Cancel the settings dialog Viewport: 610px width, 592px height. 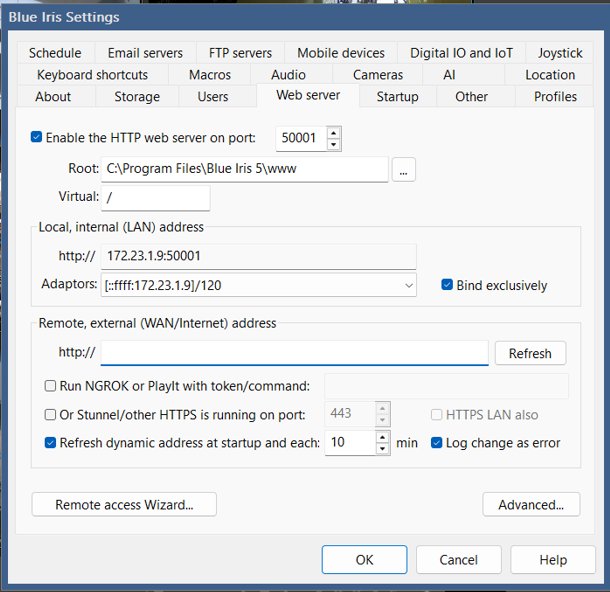[x=459, y=560]
